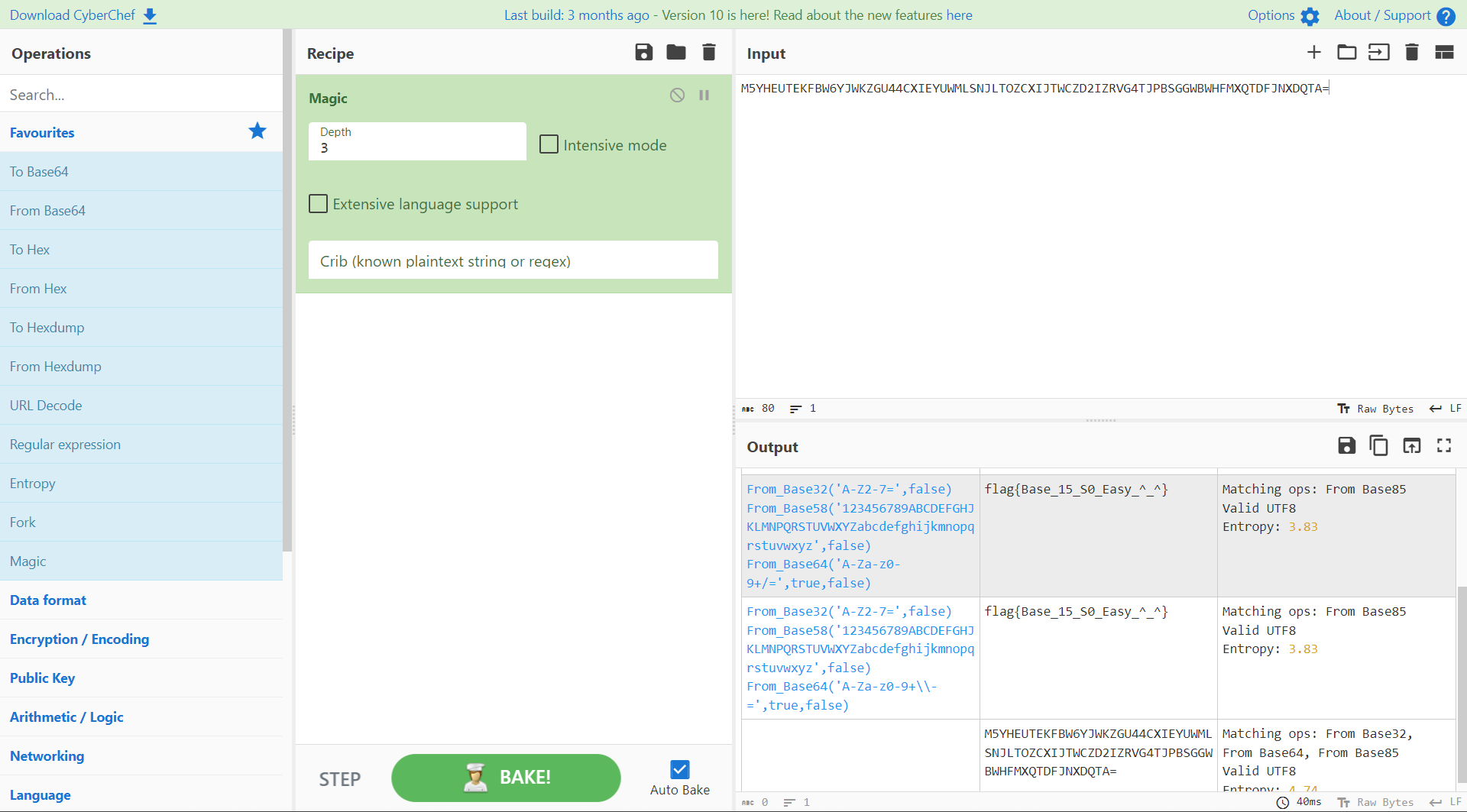The width and height of the screenshot is (1467, 812).
Task: Save the current recipe
Action: click(643, 53)
